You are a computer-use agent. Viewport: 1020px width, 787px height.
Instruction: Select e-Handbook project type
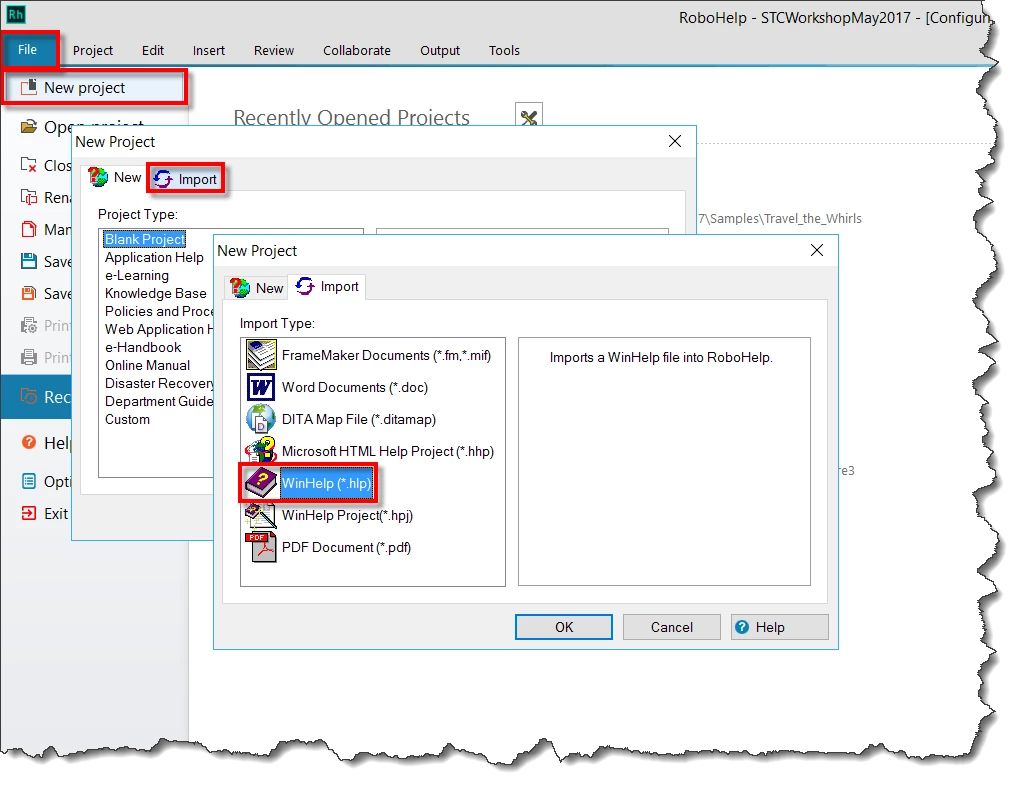pos(143,347)
